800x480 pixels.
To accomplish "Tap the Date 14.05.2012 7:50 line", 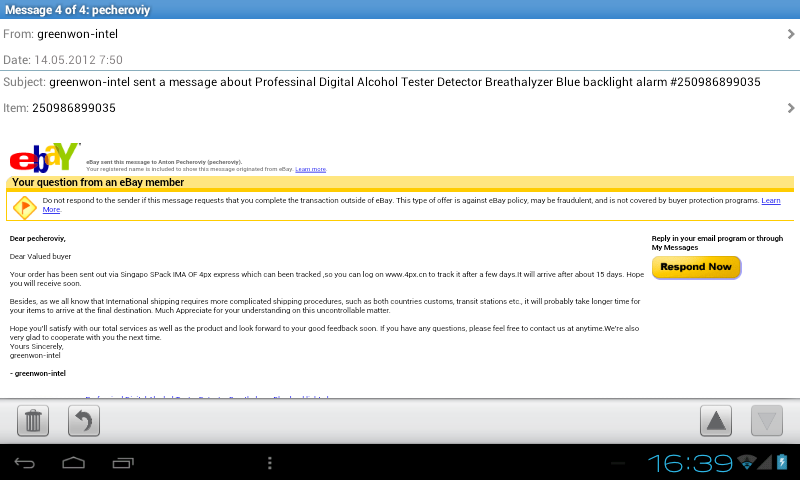I will point(63,60).
